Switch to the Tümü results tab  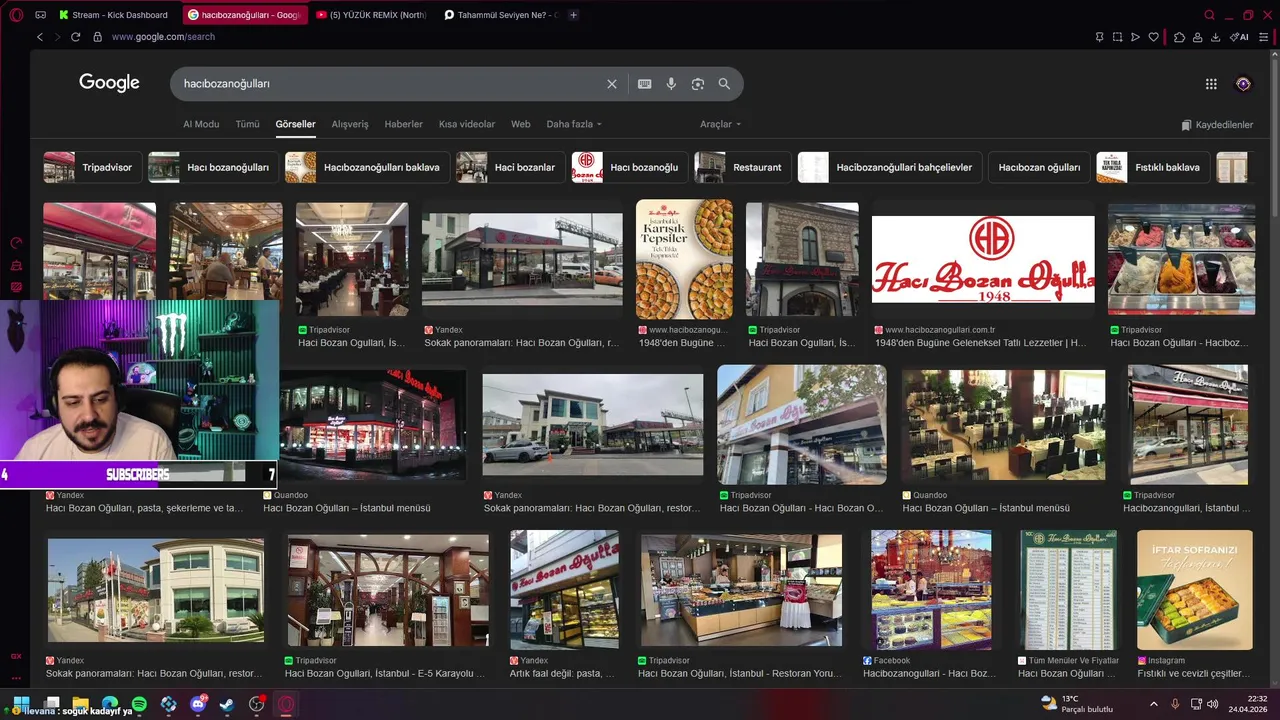pos(247,124)
